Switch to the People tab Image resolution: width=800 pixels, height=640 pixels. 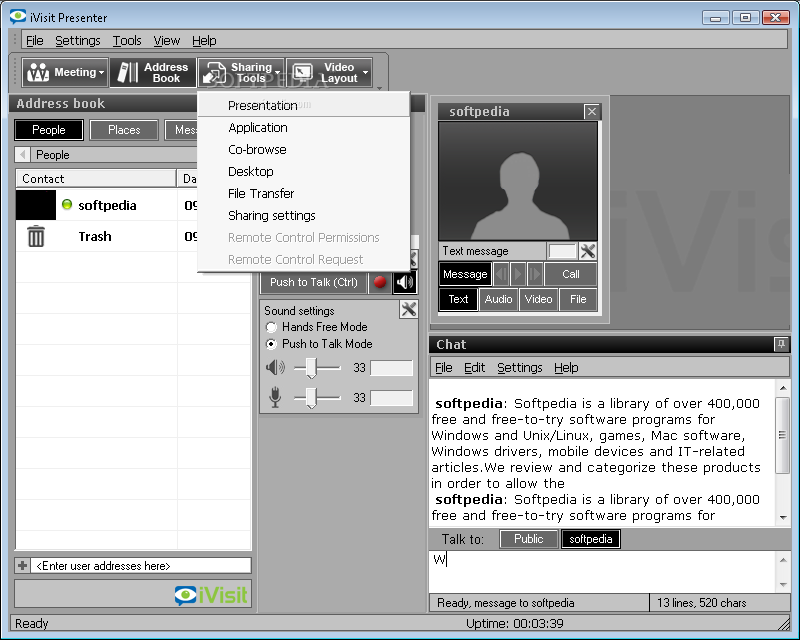(x=49, y=130)
